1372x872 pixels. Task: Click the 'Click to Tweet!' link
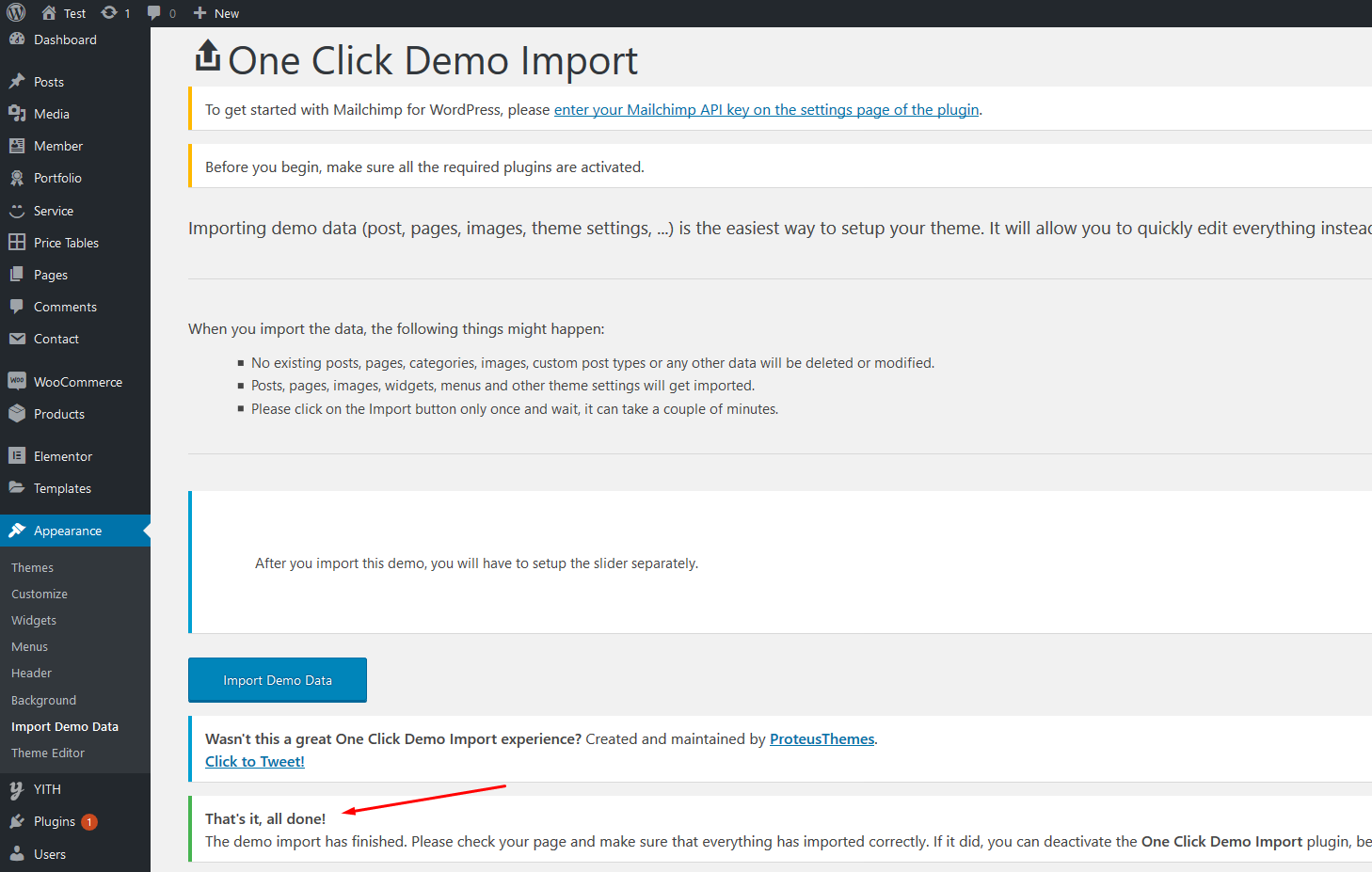255,762
